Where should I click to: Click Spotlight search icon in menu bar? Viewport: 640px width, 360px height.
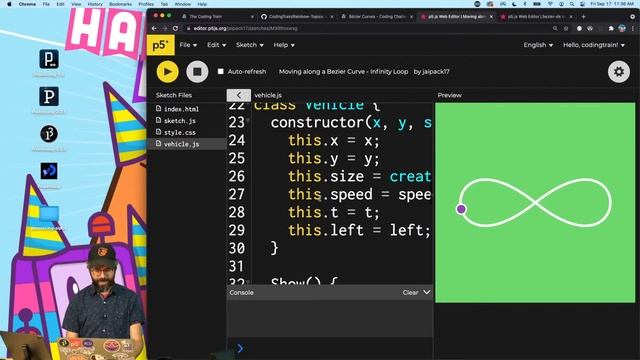coord(572,4)
